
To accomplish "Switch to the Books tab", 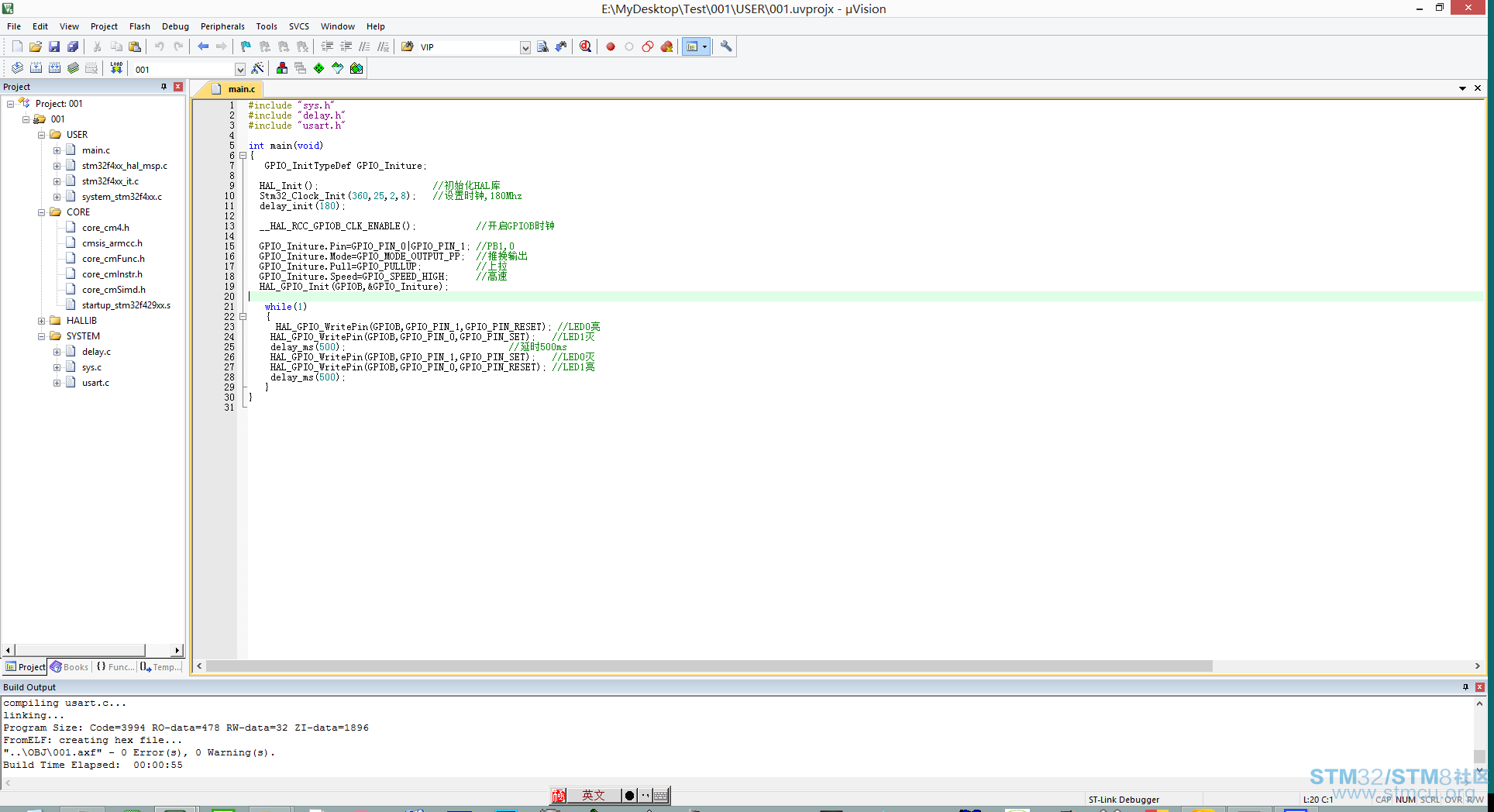I will tap(70, 667).
